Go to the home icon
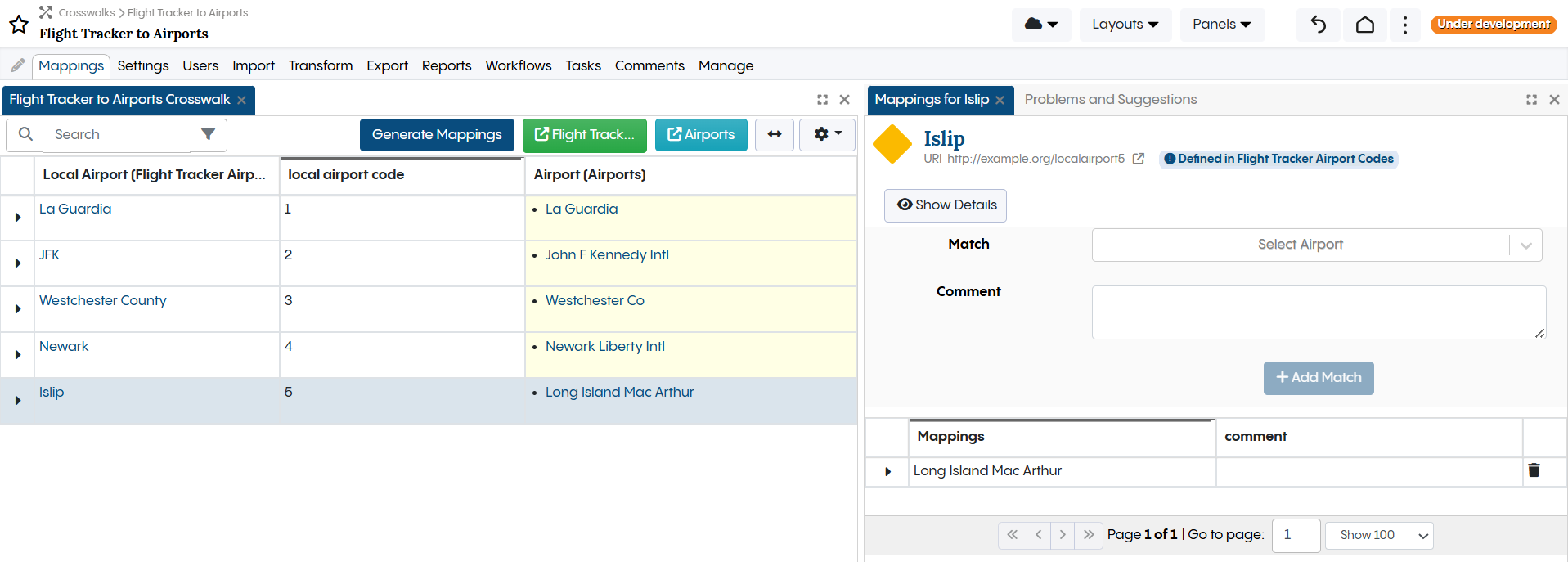 tap(1364, 25)
